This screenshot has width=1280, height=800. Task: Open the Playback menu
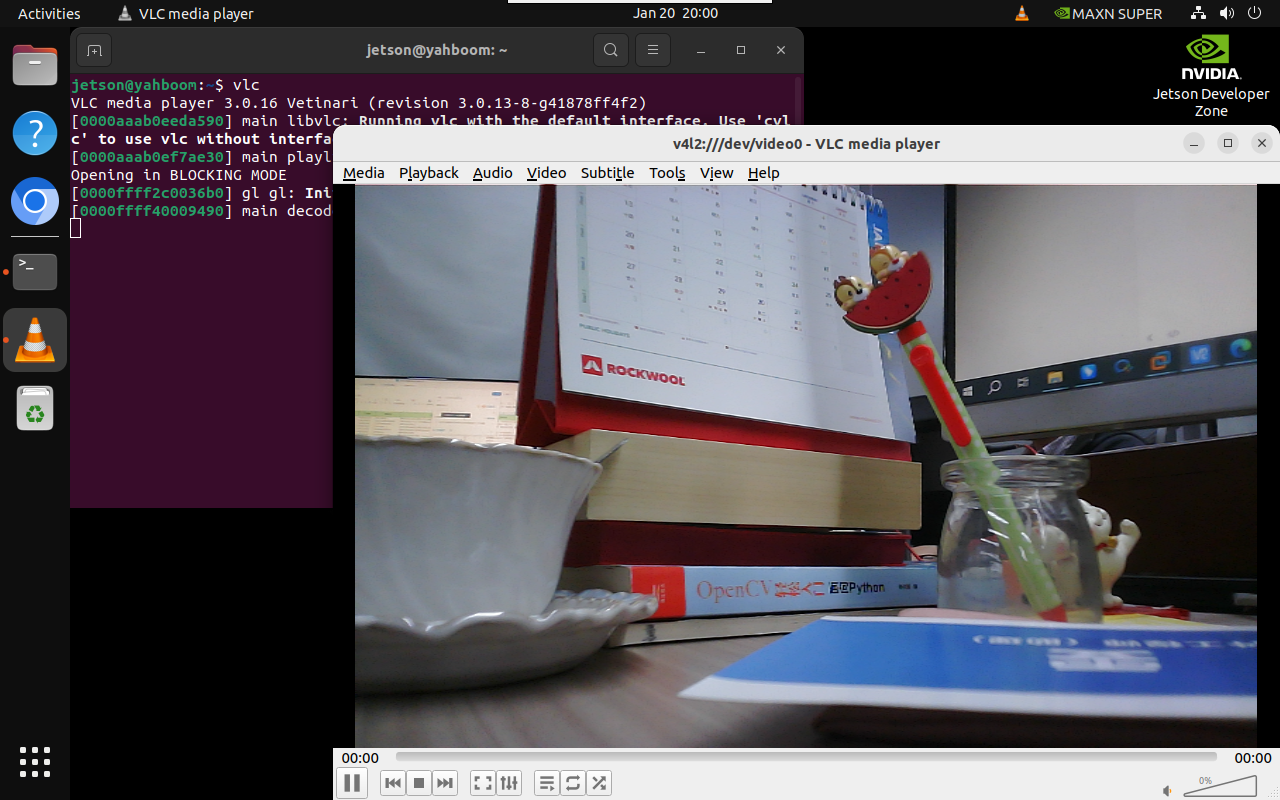[x=429, y=173]
